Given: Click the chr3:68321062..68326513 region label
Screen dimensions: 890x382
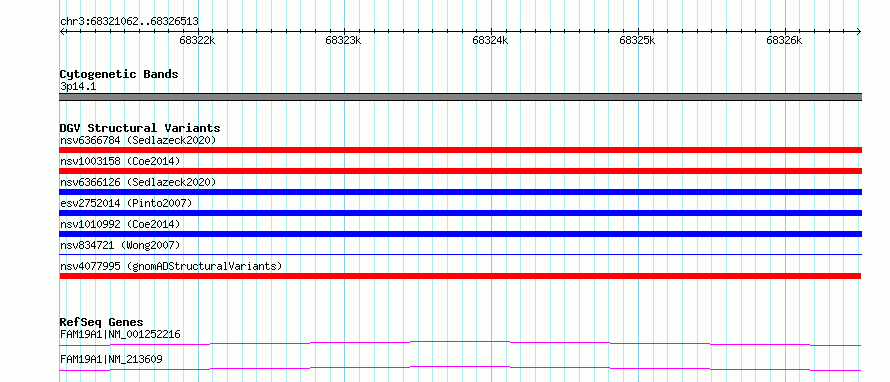Looking at the screenshot, I should (129, 22).
